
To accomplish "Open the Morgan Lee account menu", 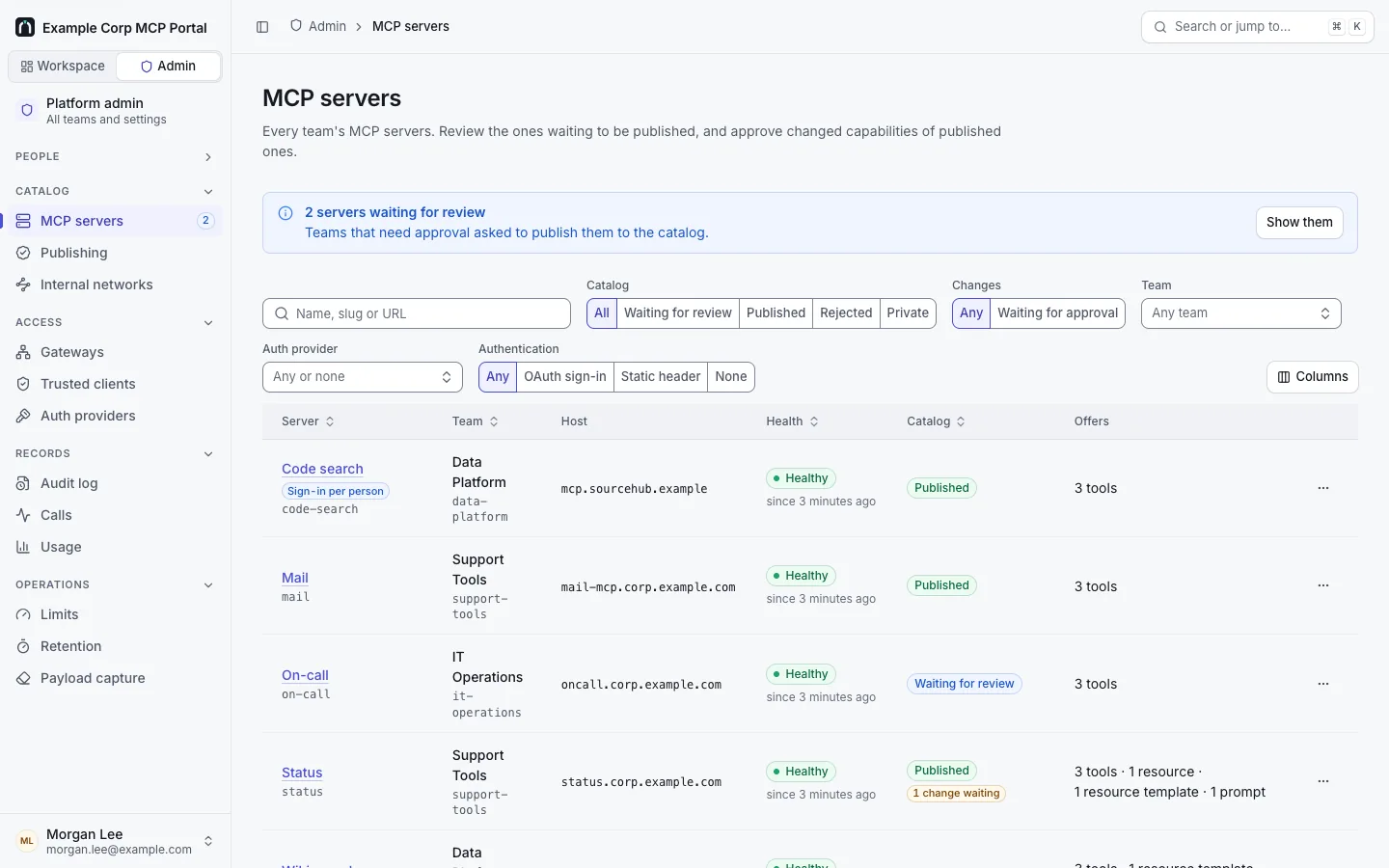I will point(115,841).
